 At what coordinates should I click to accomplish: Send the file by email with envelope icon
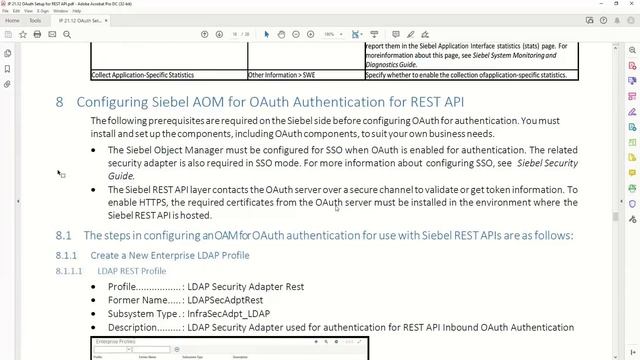[x=52, y=35]
